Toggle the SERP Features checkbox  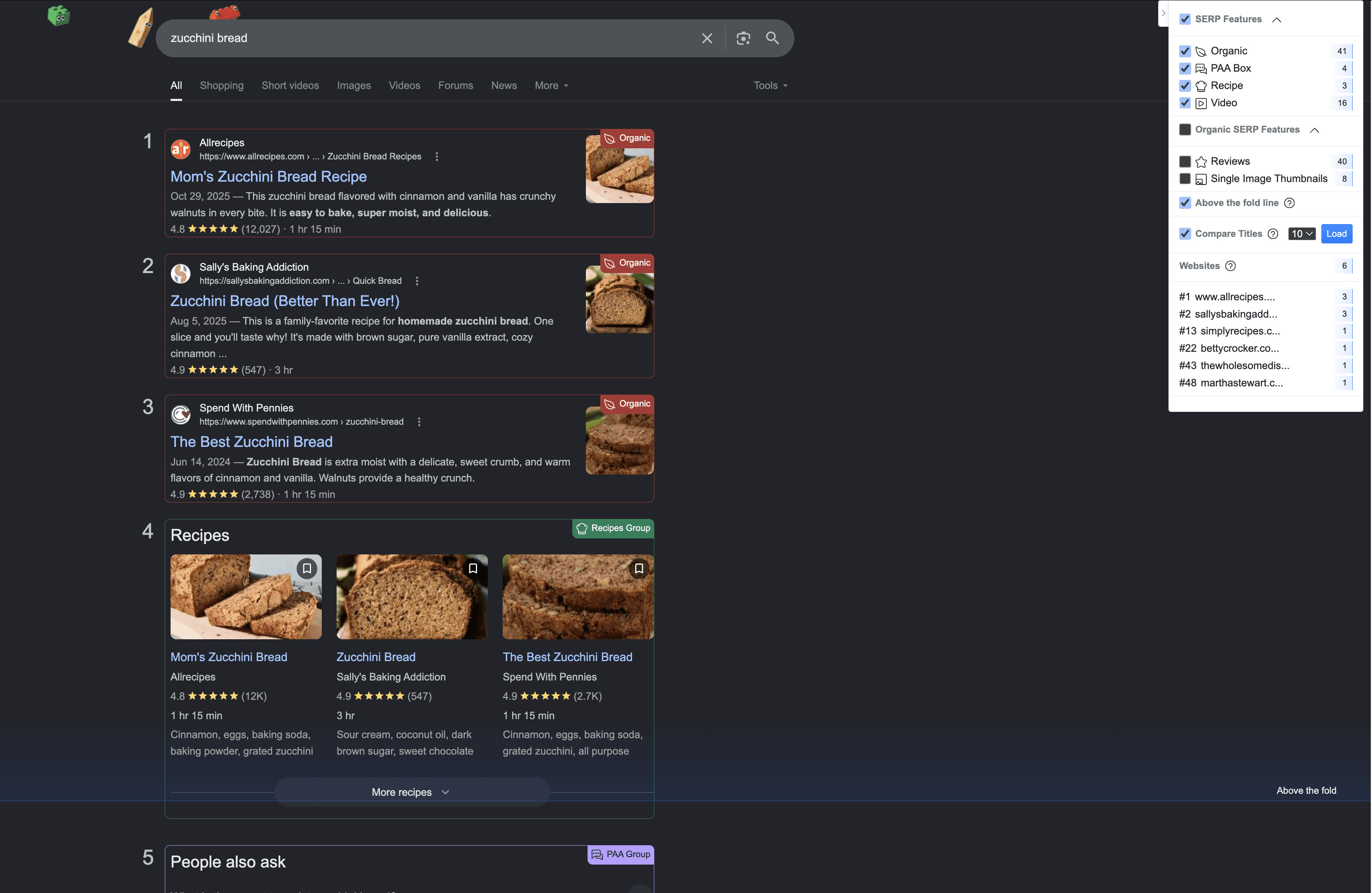[1185, 19]
